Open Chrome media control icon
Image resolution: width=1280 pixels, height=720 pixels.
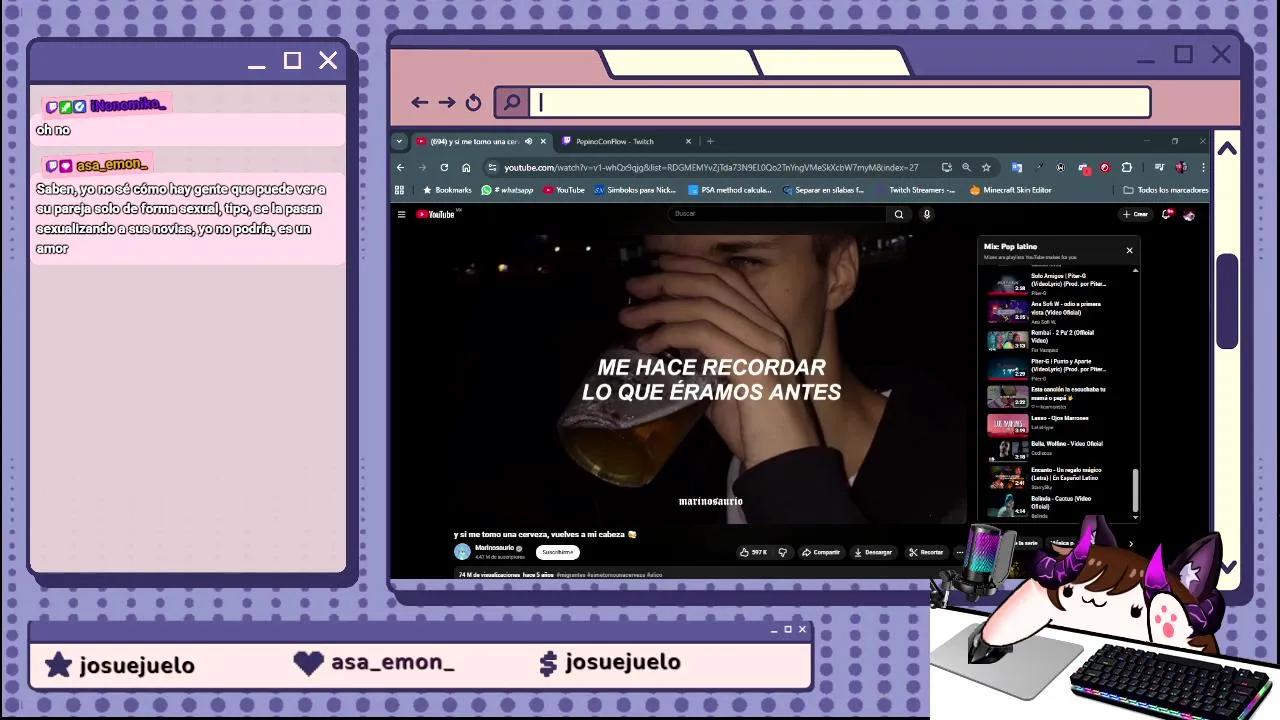pyautogui.click(x=1159, y=167)
